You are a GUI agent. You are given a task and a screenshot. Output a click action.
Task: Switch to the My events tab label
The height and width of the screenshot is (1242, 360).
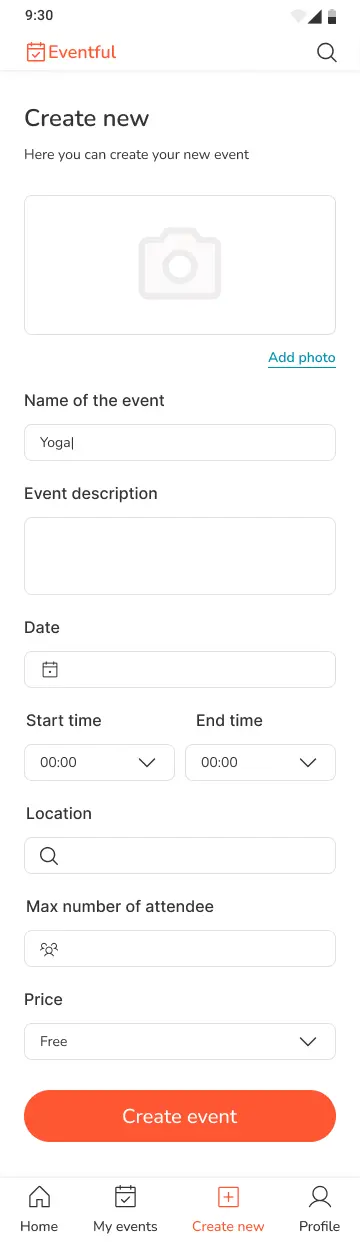click(x=125, y=1226)
